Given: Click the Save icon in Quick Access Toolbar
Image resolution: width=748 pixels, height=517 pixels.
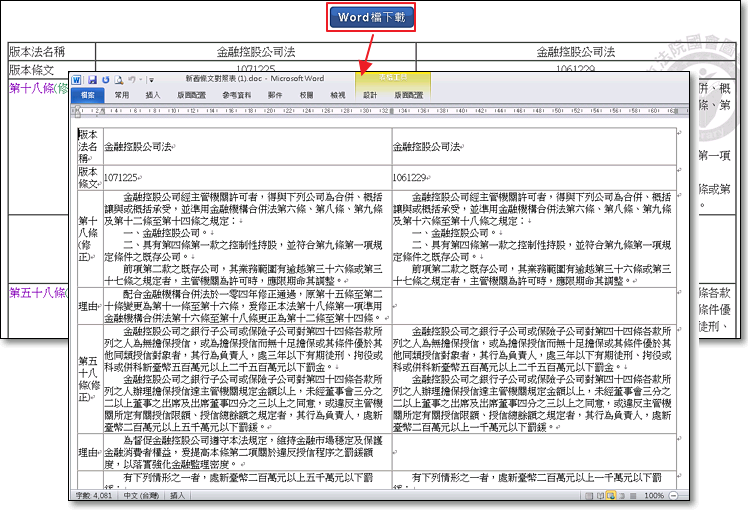Looking at the screenshot, I should pos(92,78).
